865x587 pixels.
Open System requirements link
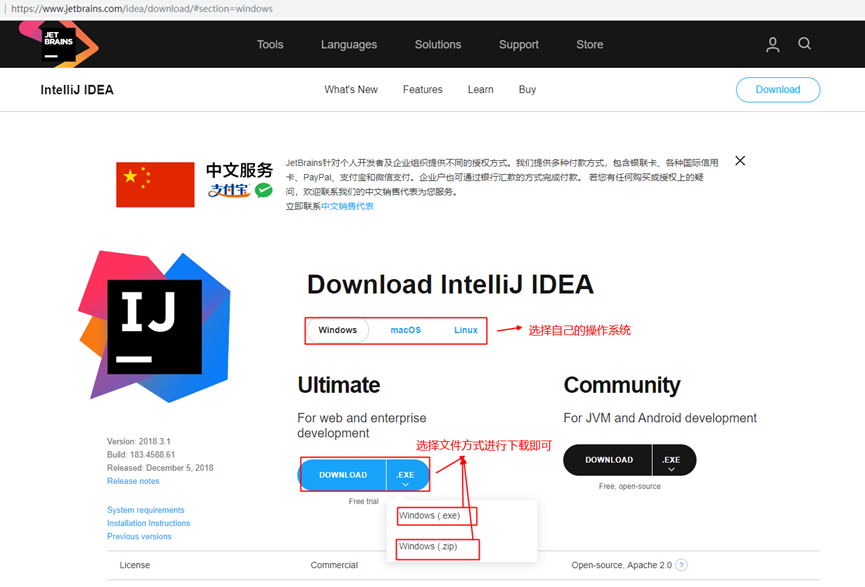(x=146, y=510)
